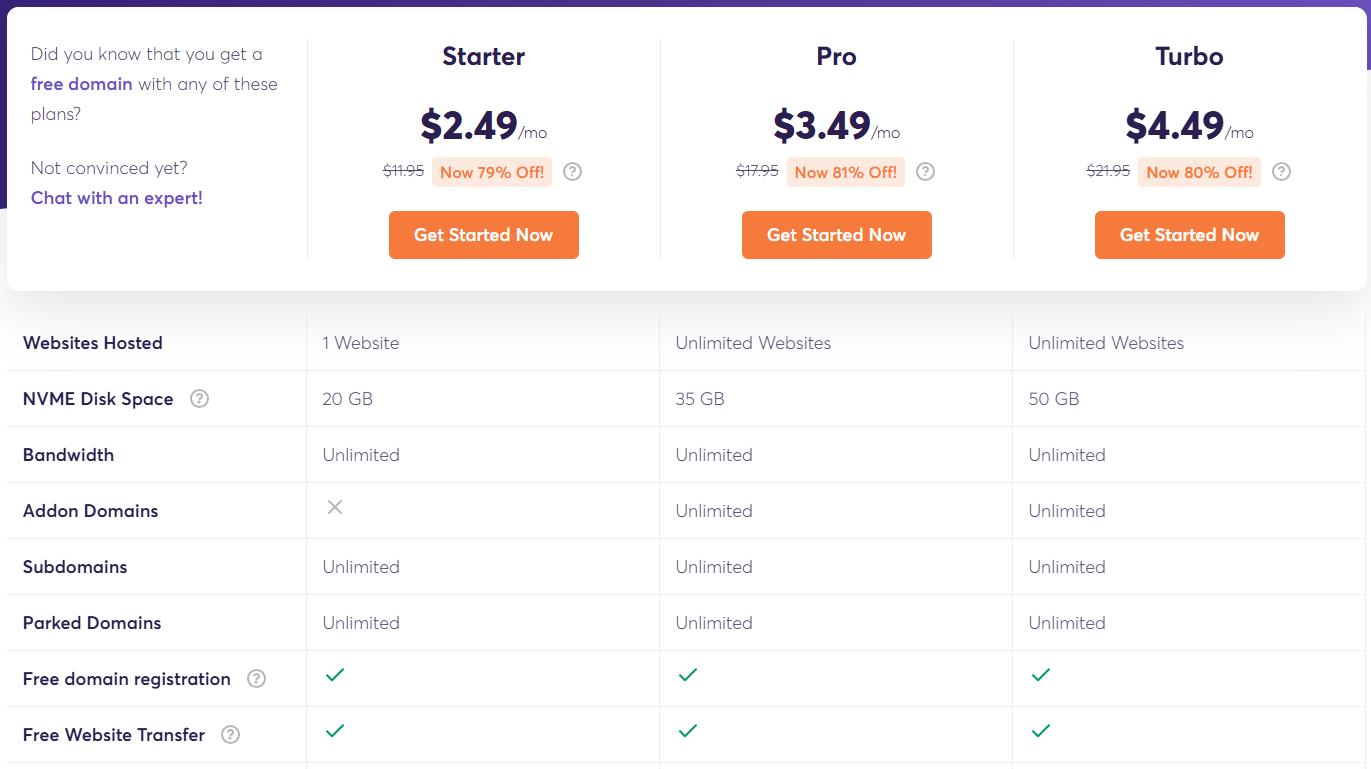The image size is (1371, 769).
Task: Click Starter's Free domain registration checkmark
Action: tap(335, 675)
